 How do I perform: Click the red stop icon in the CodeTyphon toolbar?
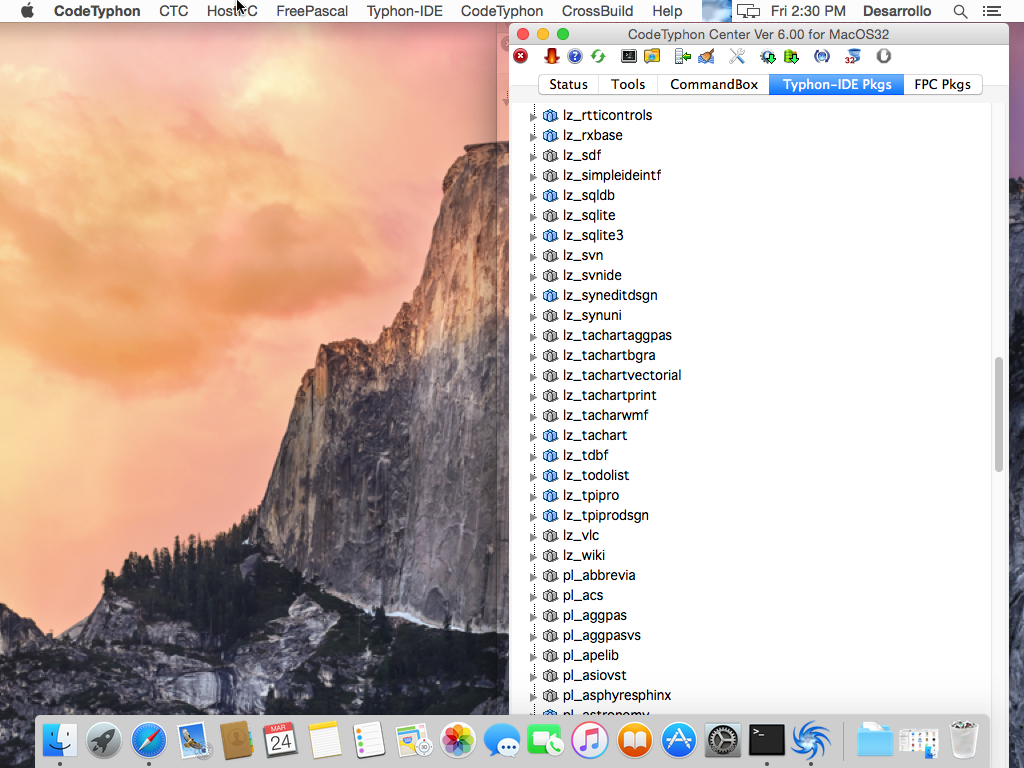520,57
